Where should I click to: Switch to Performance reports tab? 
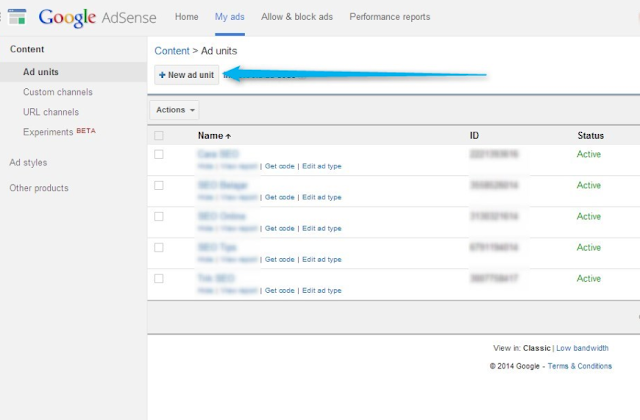click(x=389, y=17)
